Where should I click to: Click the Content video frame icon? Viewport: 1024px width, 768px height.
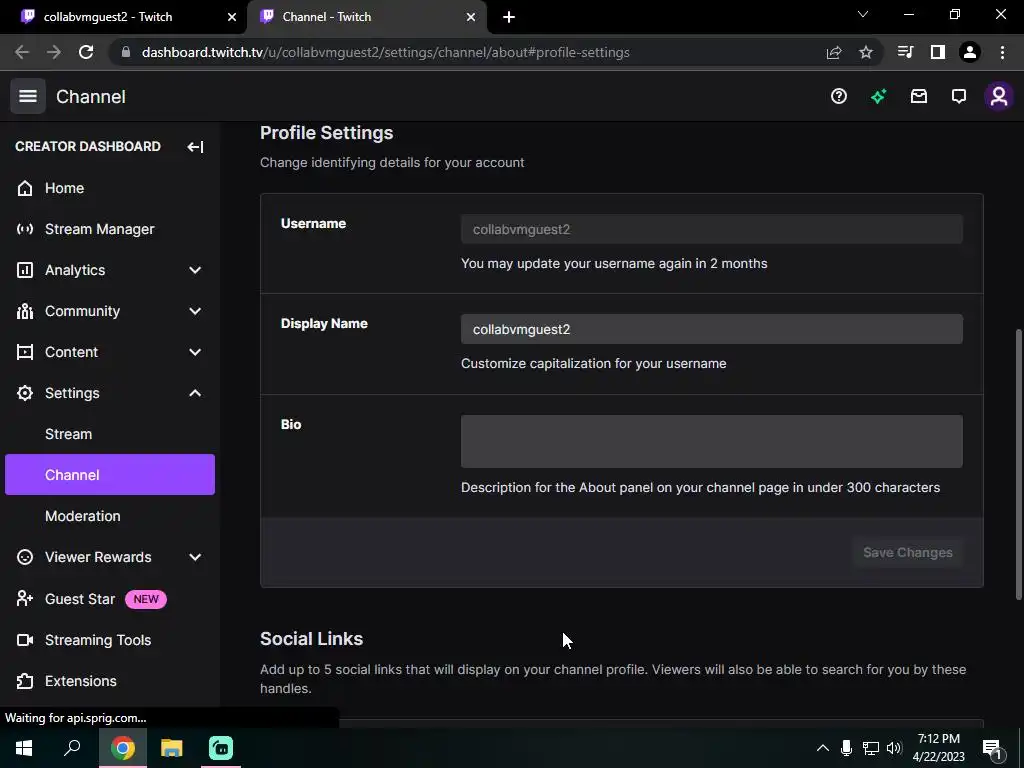tap(25, 353)
